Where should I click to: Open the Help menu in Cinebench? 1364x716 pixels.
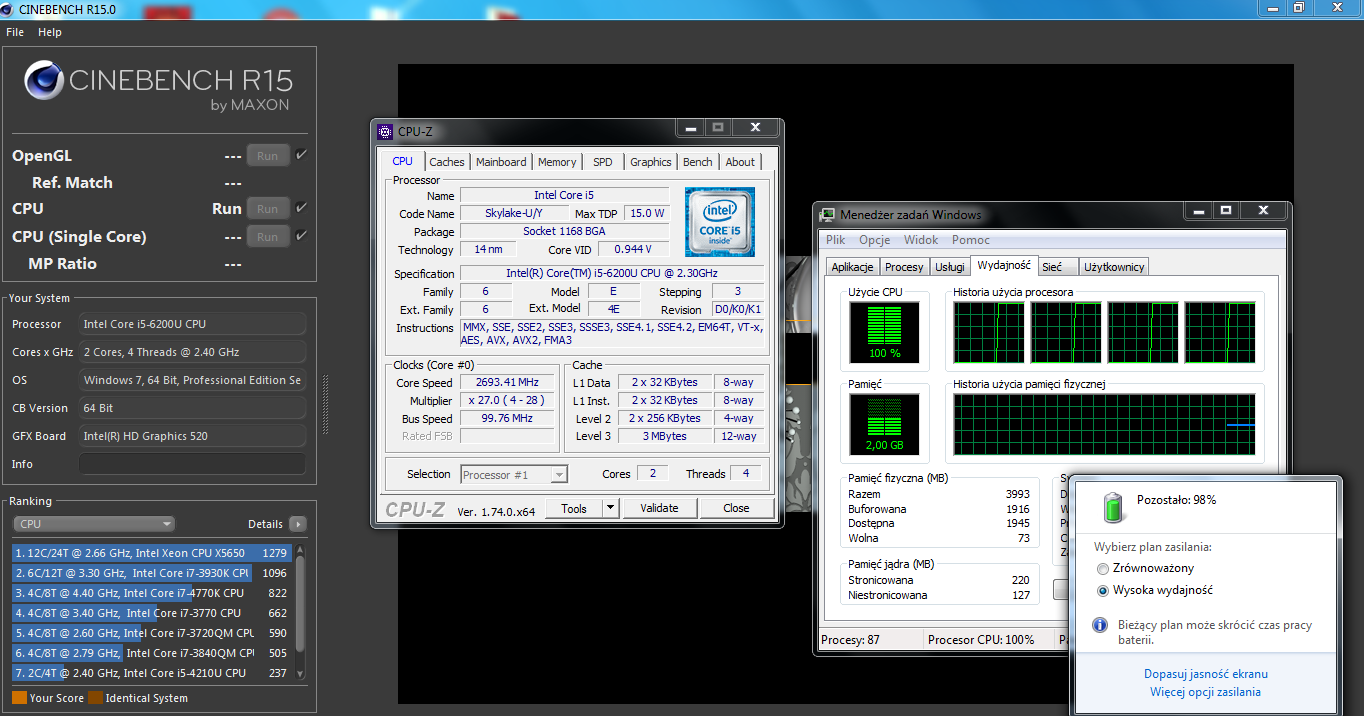point(50,32)
